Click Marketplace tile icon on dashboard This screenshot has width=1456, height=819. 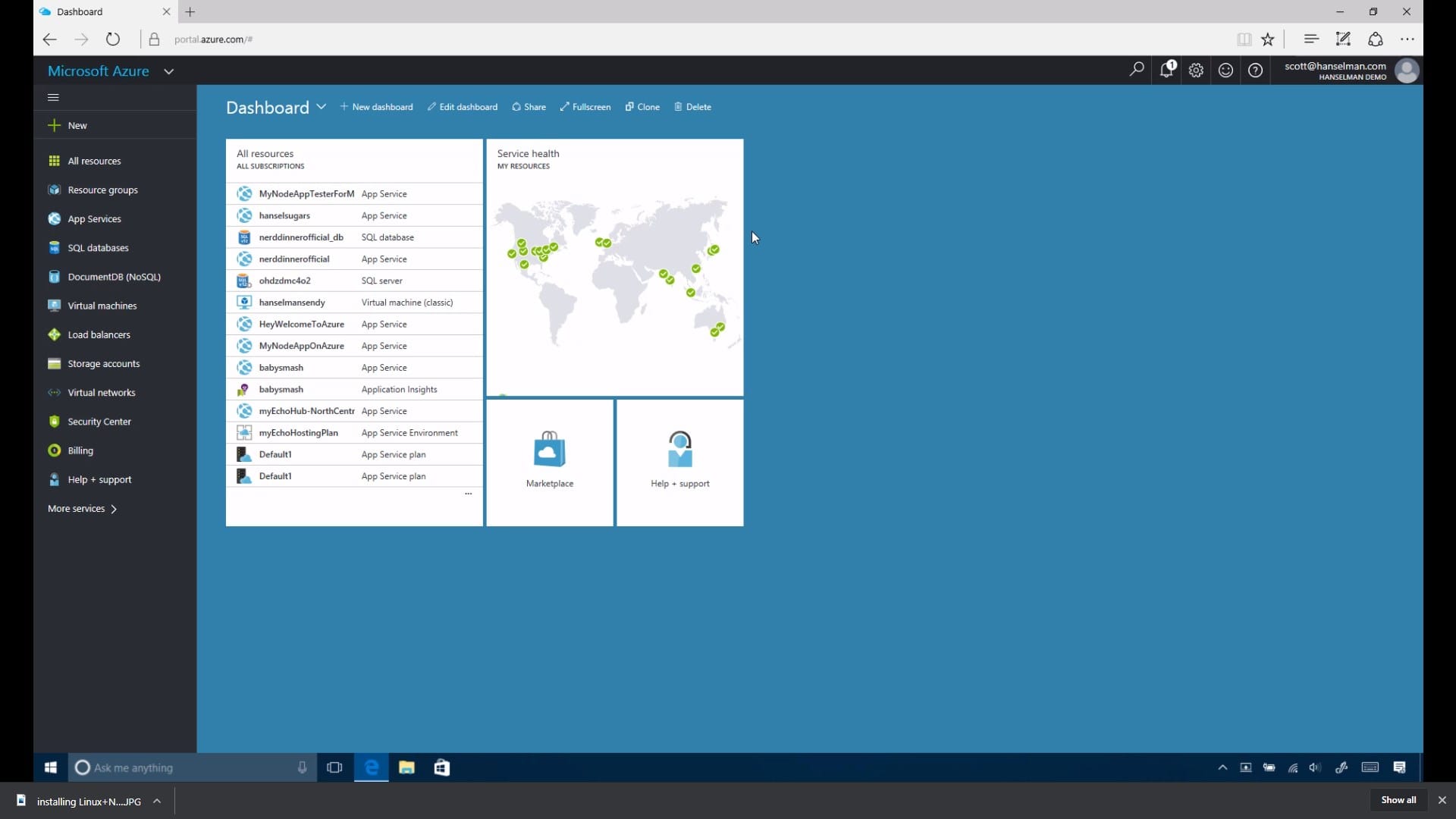click(x=549, y=448)
